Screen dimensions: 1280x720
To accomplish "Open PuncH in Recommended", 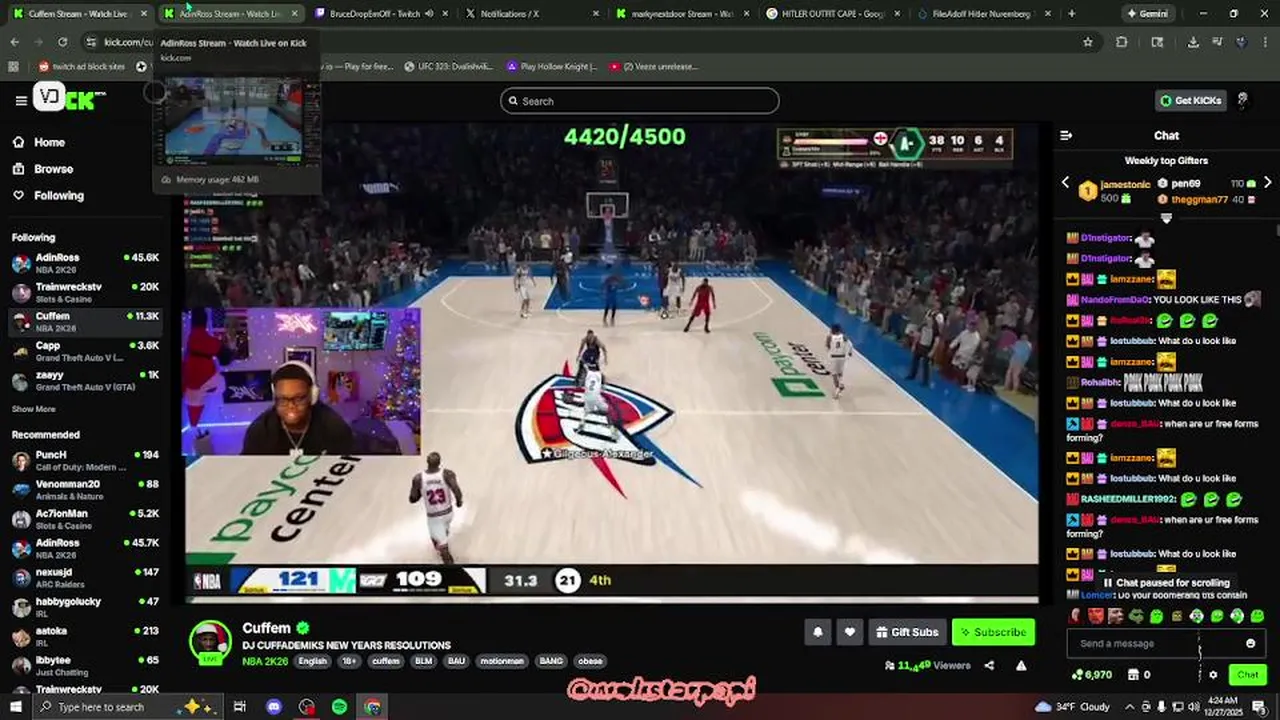I will pyautogui.click(x=86, y=460).
